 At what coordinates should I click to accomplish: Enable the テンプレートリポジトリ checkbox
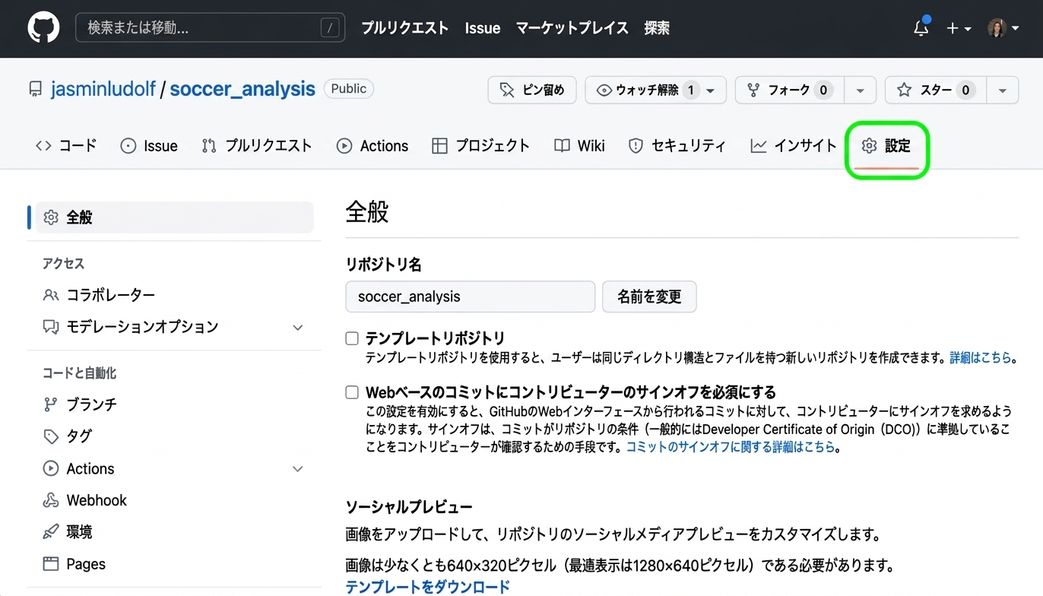tap(352, 339)
